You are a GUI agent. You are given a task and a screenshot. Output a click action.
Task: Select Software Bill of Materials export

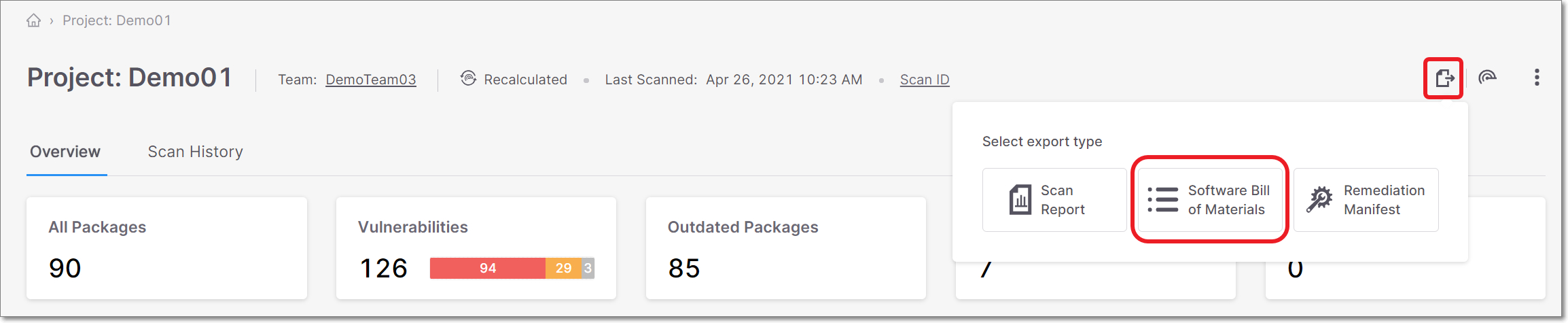tap(1210, 200)
